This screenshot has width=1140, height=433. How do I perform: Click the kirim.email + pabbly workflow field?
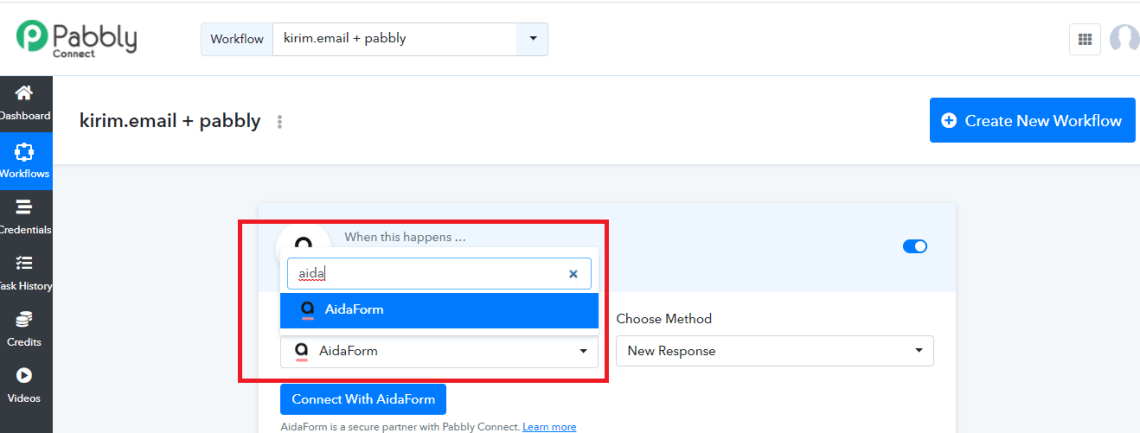395,39
